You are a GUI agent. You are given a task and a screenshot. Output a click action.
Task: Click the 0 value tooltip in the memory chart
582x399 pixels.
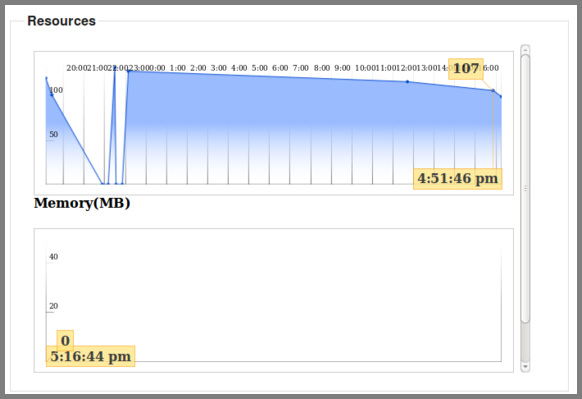pos(65,340)
